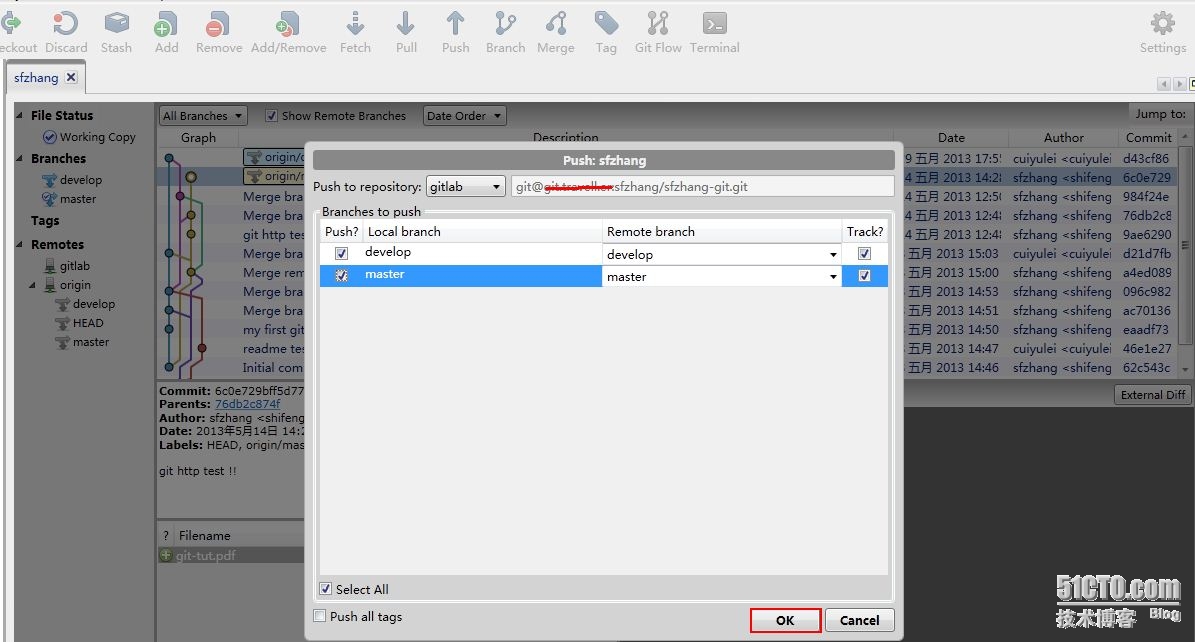The width and height of the screenshot is (1195, 642).
Task: Open the remote branch dropdown for master
Action: 833,277
